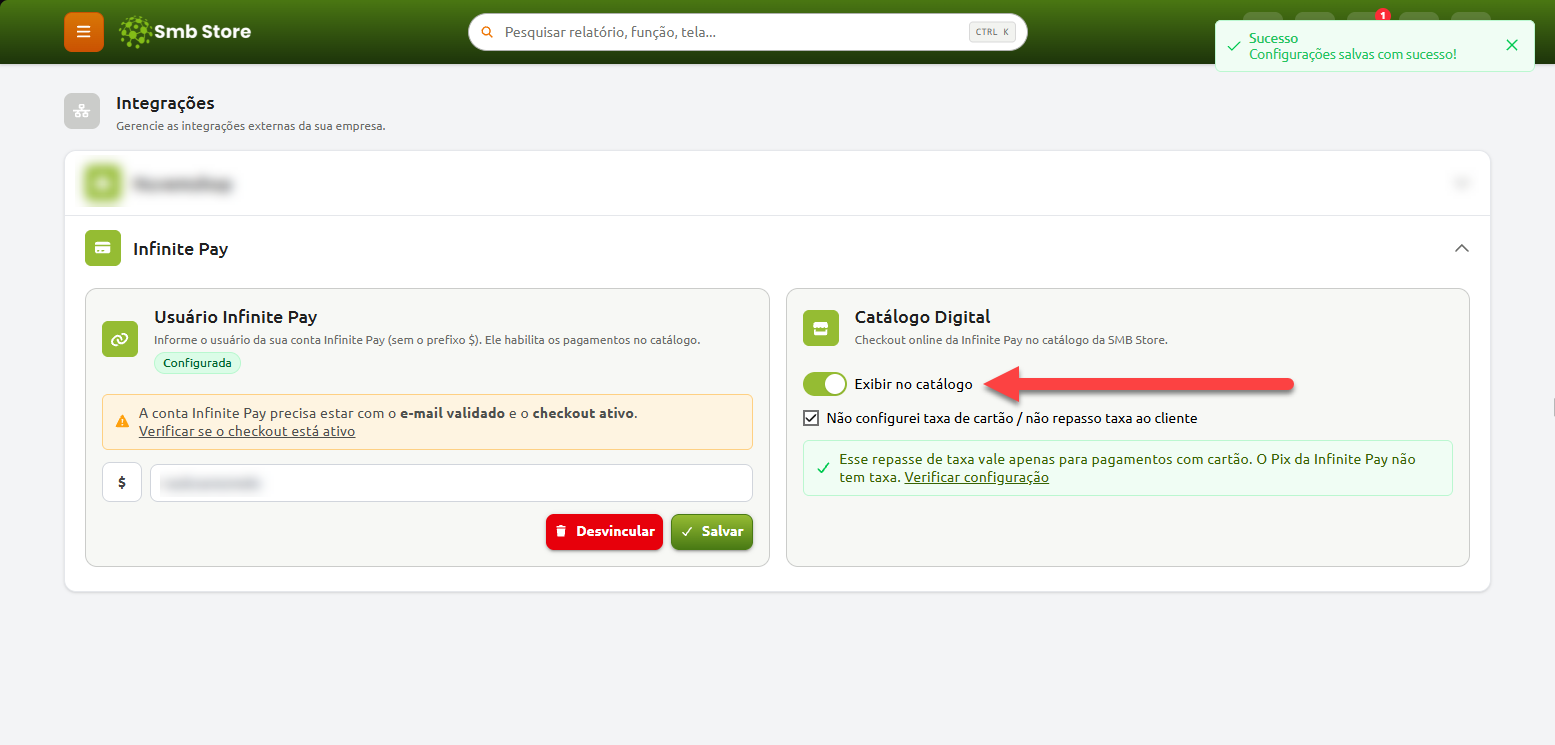The height and width of the screenshot is (745, 1555).
Task: Click the Integrações header icon
Action: (x=82, y=111)
